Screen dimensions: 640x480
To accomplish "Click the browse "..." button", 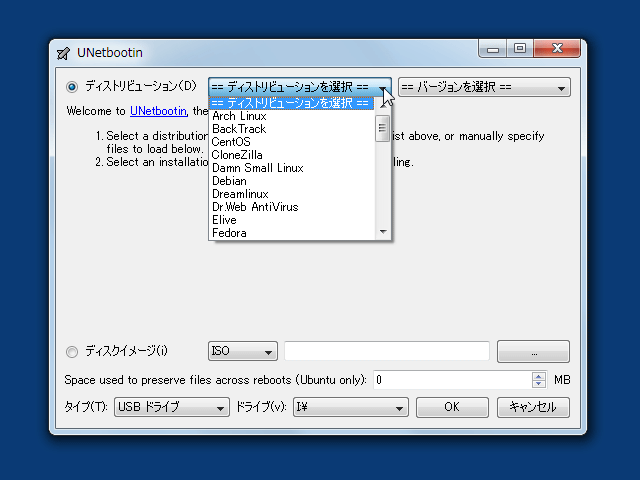I will [533, 351].
